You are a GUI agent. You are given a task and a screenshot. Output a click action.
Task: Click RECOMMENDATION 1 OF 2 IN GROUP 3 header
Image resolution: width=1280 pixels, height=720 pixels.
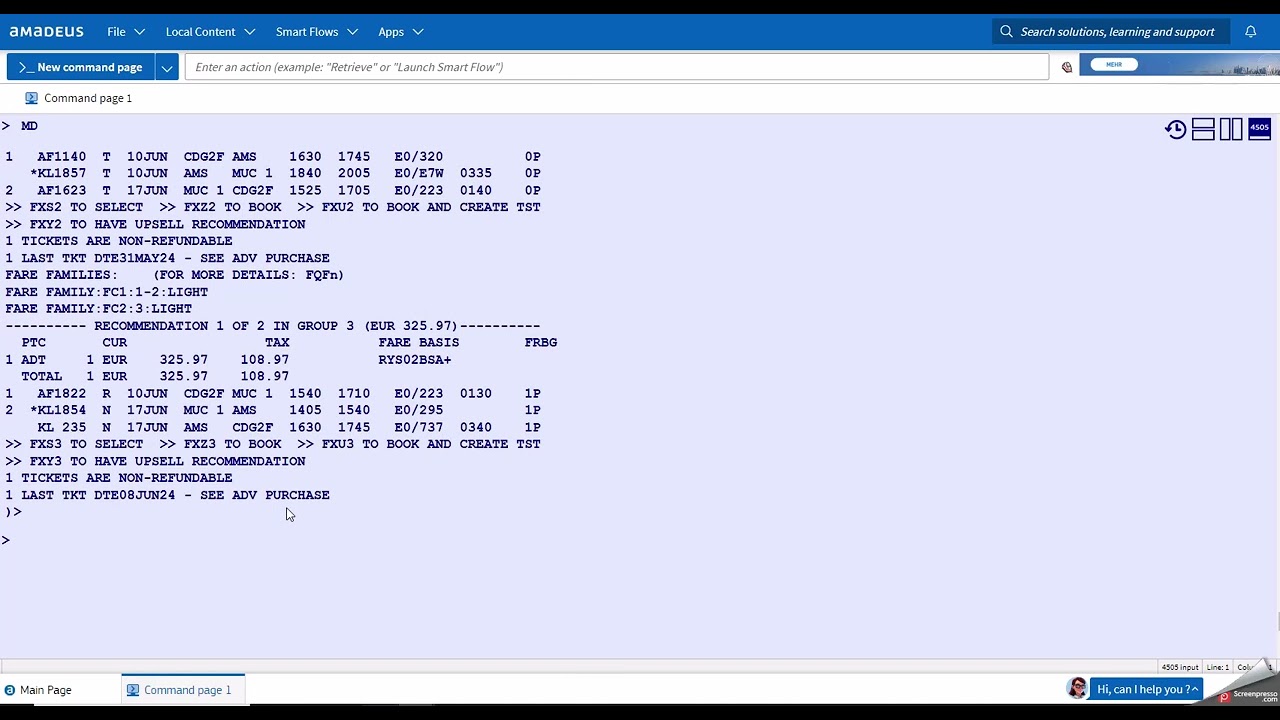click(273, 326)
